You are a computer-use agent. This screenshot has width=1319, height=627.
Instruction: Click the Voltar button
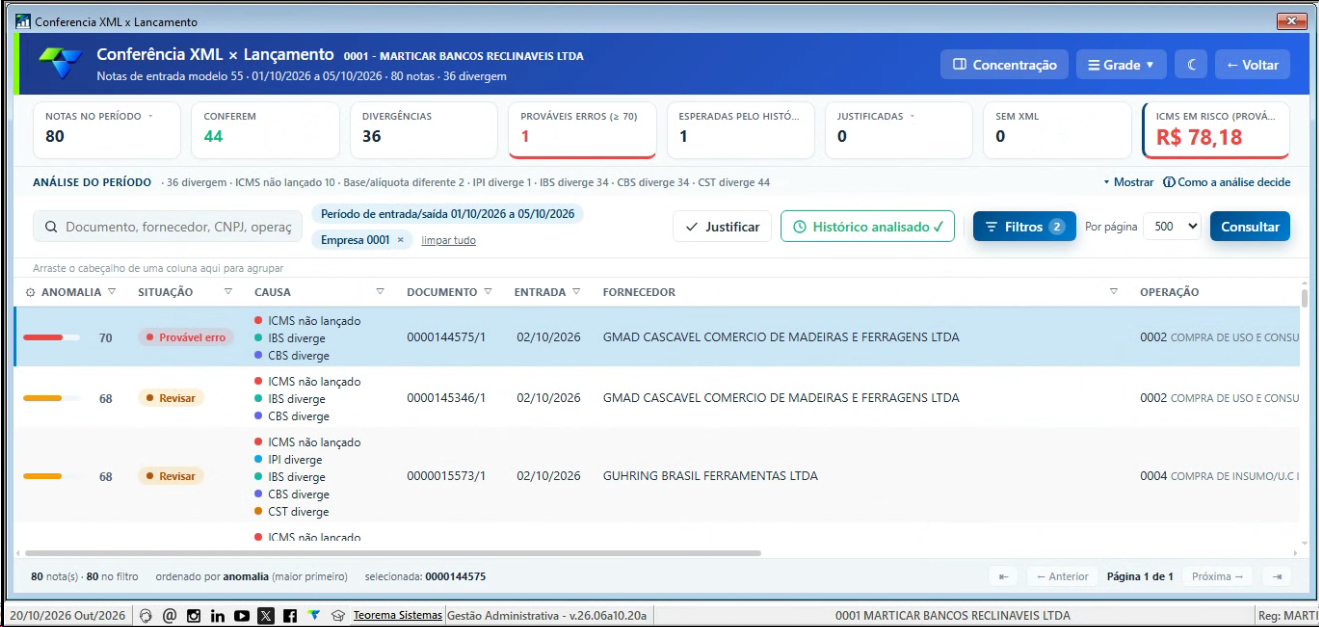pyautogui.click(x=1252, y=65)
